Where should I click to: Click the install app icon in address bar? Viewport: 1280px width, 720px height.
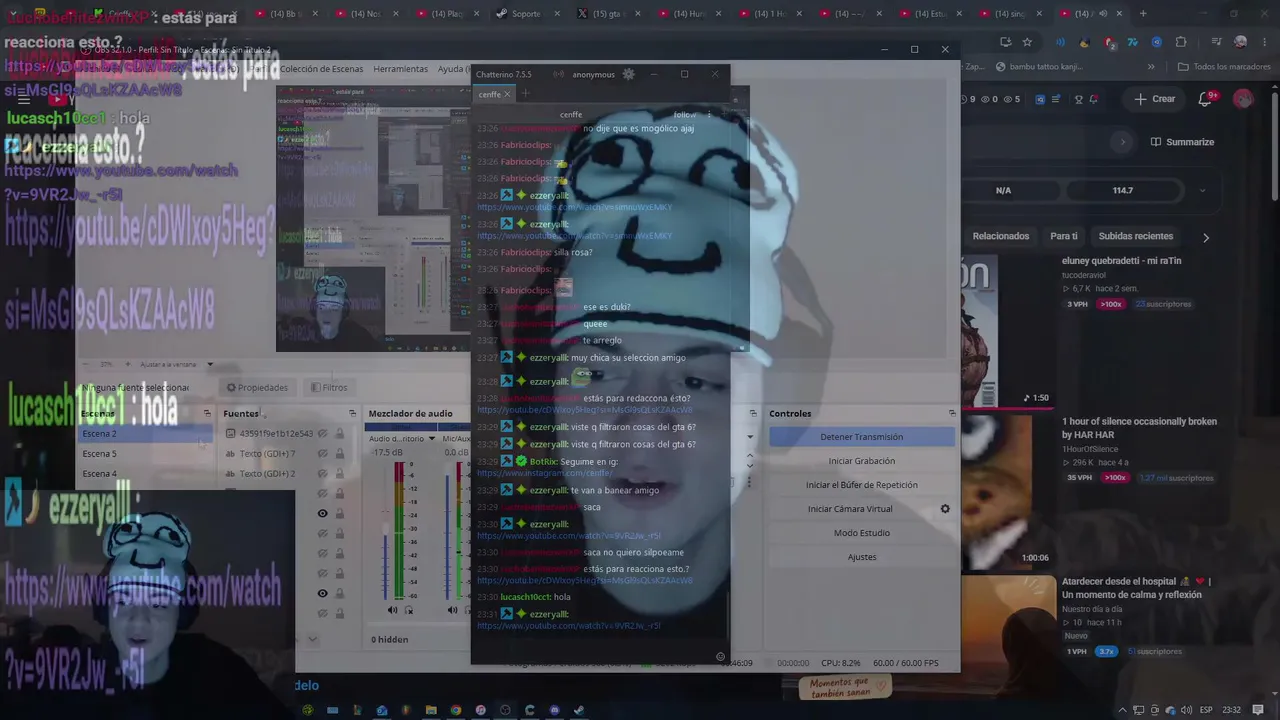(x=1005, y=42)
